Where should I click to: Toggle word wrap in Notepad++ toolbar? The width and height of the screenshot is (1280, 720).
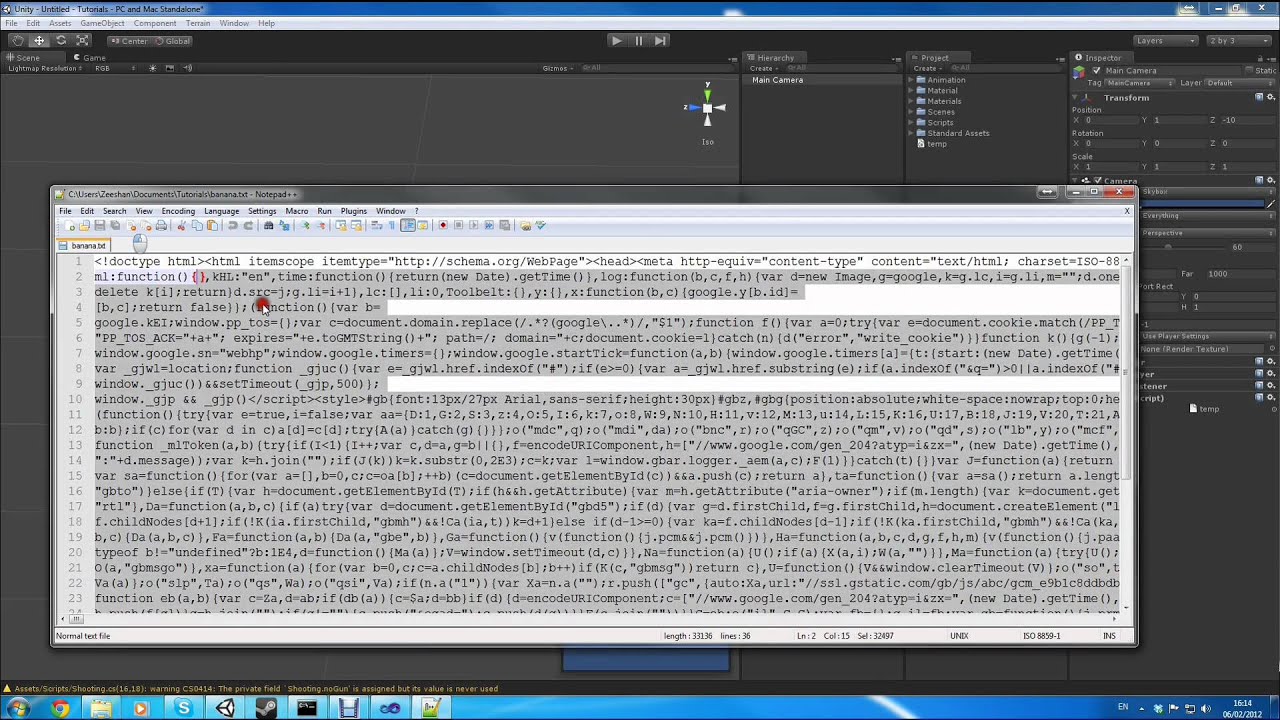click(377, 225)
